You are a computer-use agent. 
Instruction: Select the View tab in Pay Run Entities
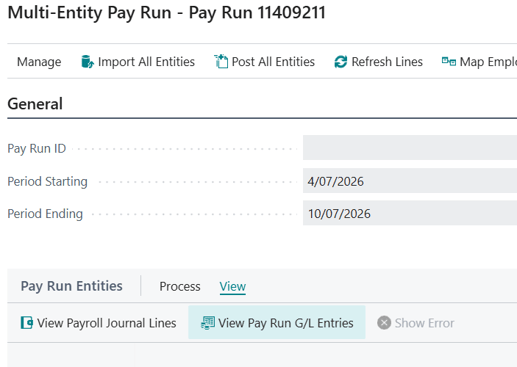click(233, 286)
